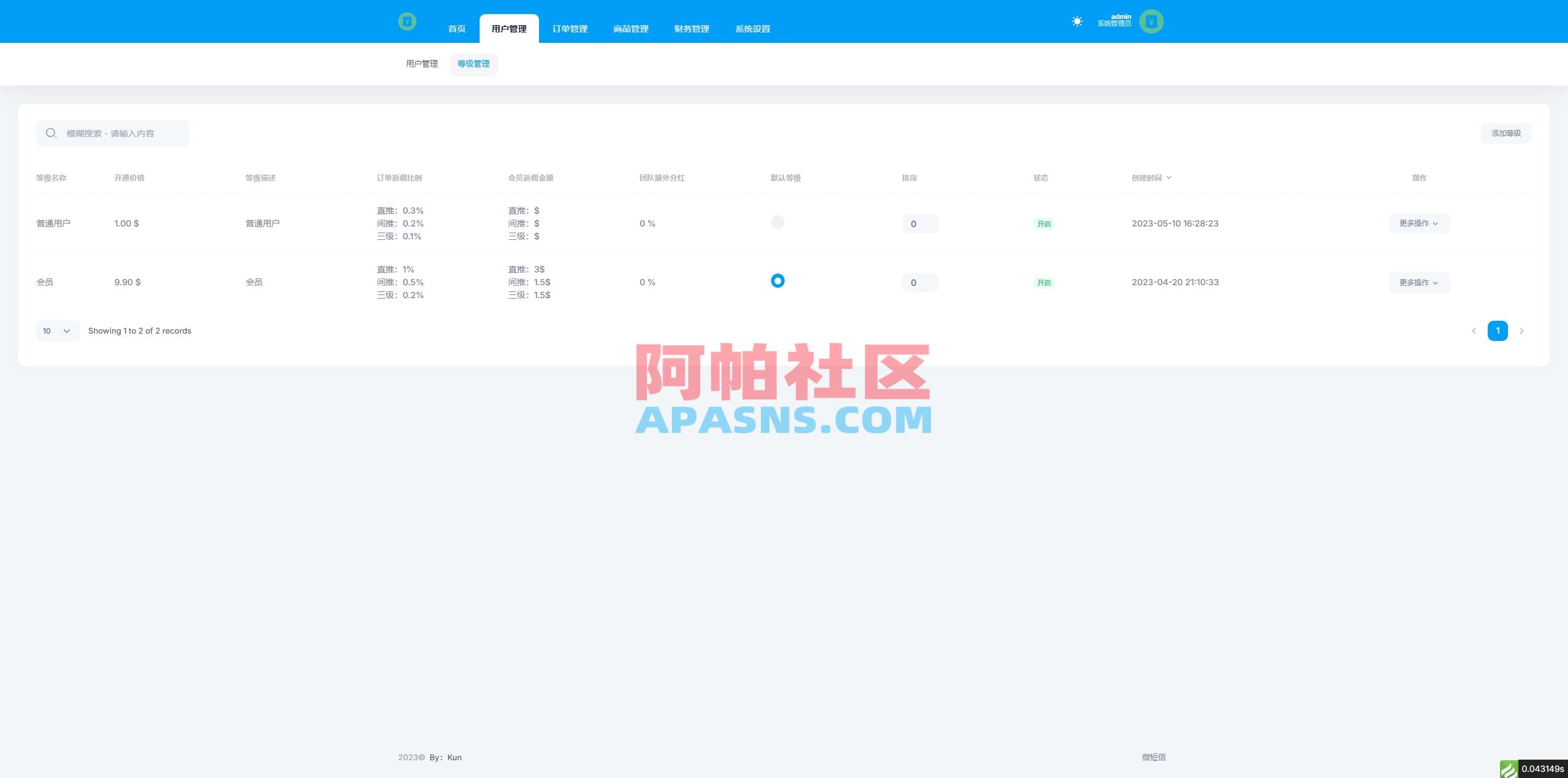Image resolution: width=1568 pixels, height=778 pixels.
Task: Click the search magnifier icon
Action: (x=51, y=133)
